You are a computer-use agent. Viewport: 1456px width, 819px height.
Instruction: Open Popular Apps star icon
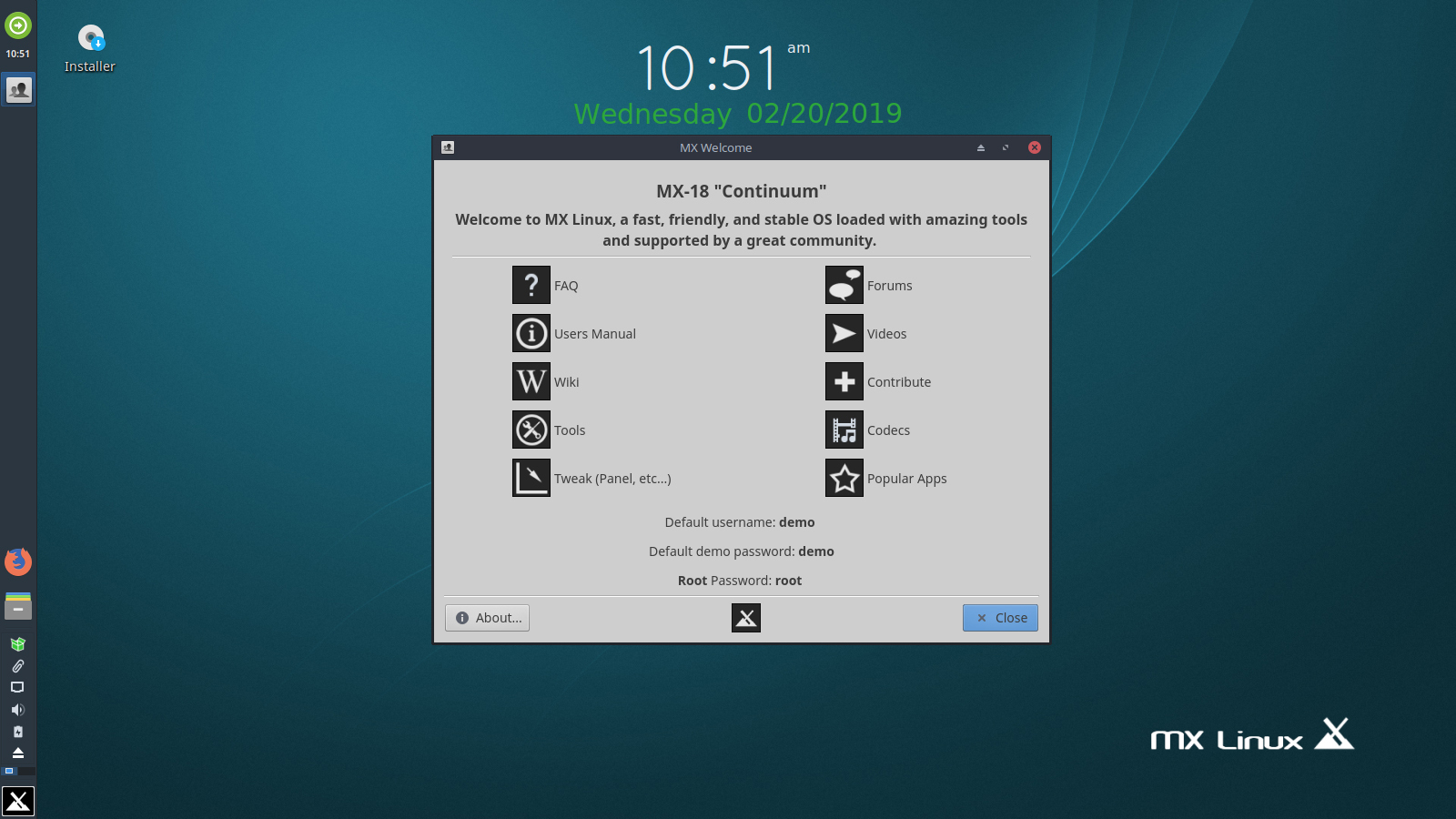(844, 478)
